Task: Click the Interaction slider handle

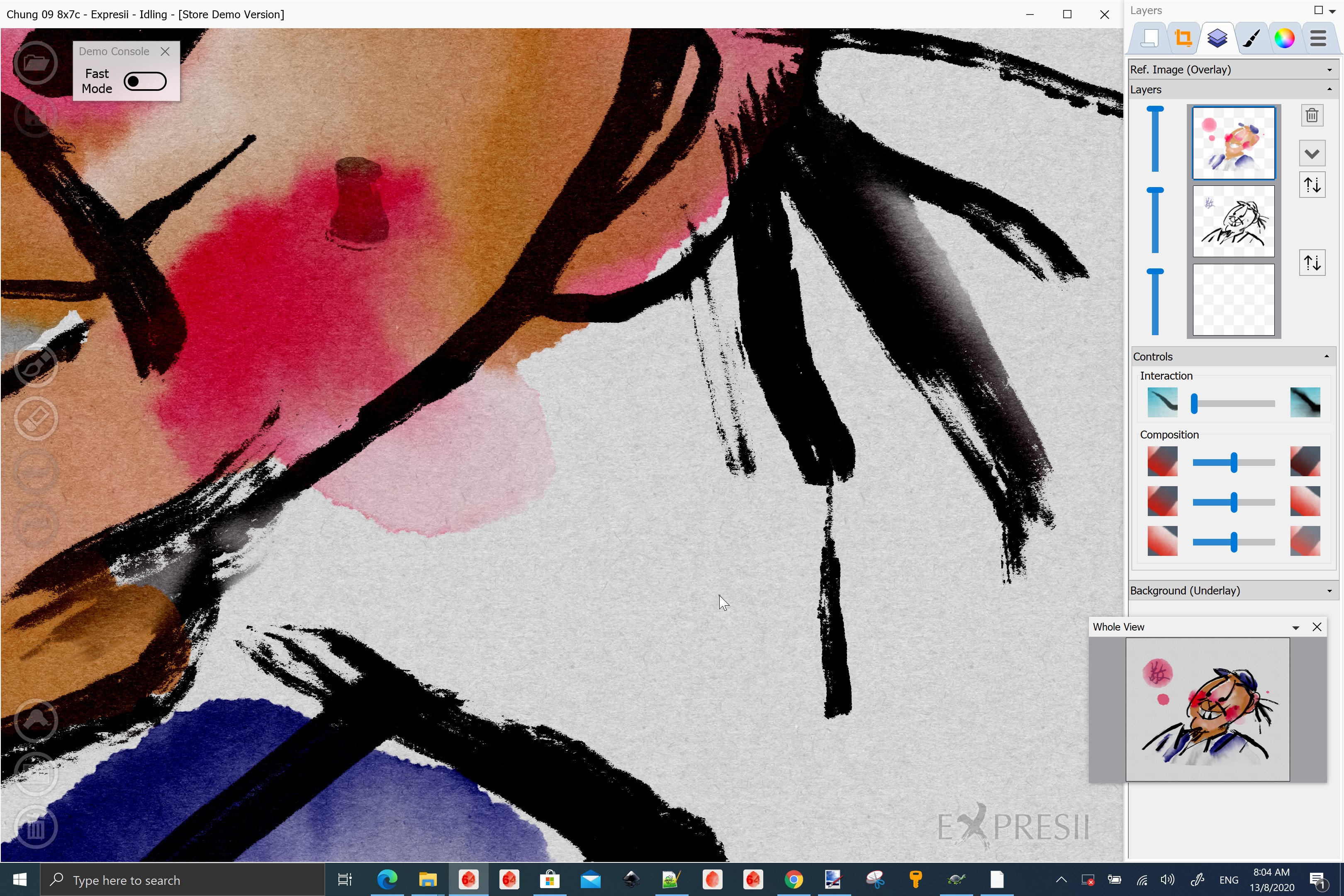Action: click(1194, 404)
